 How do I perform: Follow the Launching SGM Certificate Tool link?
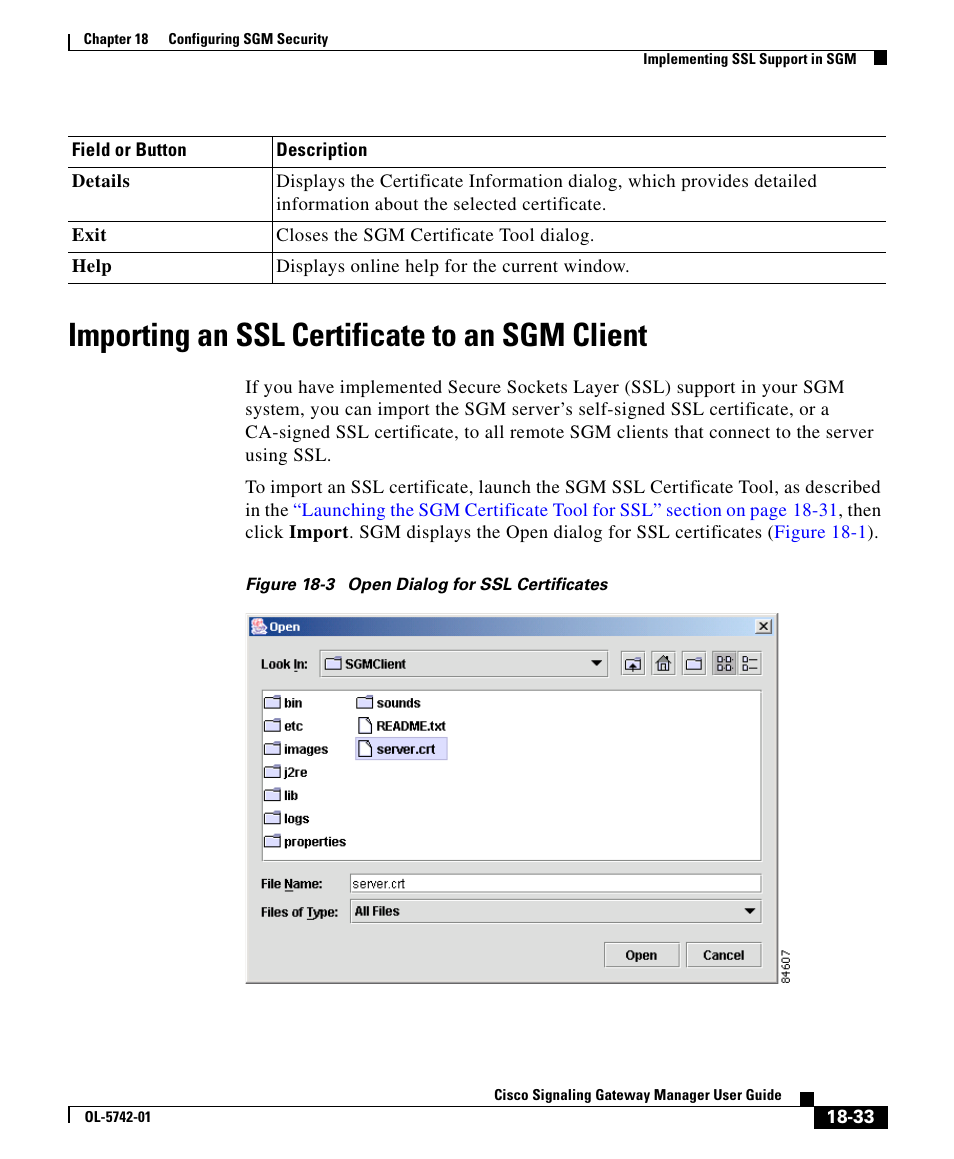click(x=565, y=510)
